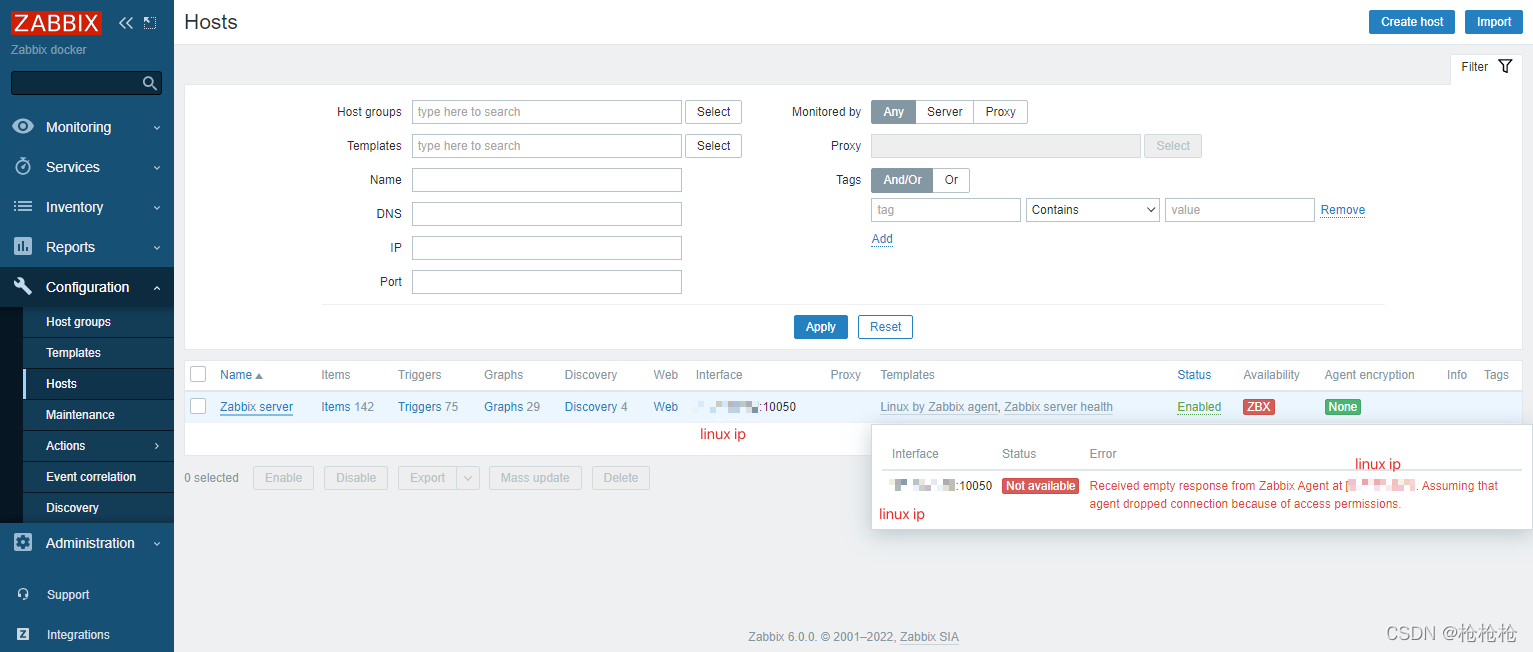
Task: Click the Filter funnel icon
Action: (x=1505, y=67)
